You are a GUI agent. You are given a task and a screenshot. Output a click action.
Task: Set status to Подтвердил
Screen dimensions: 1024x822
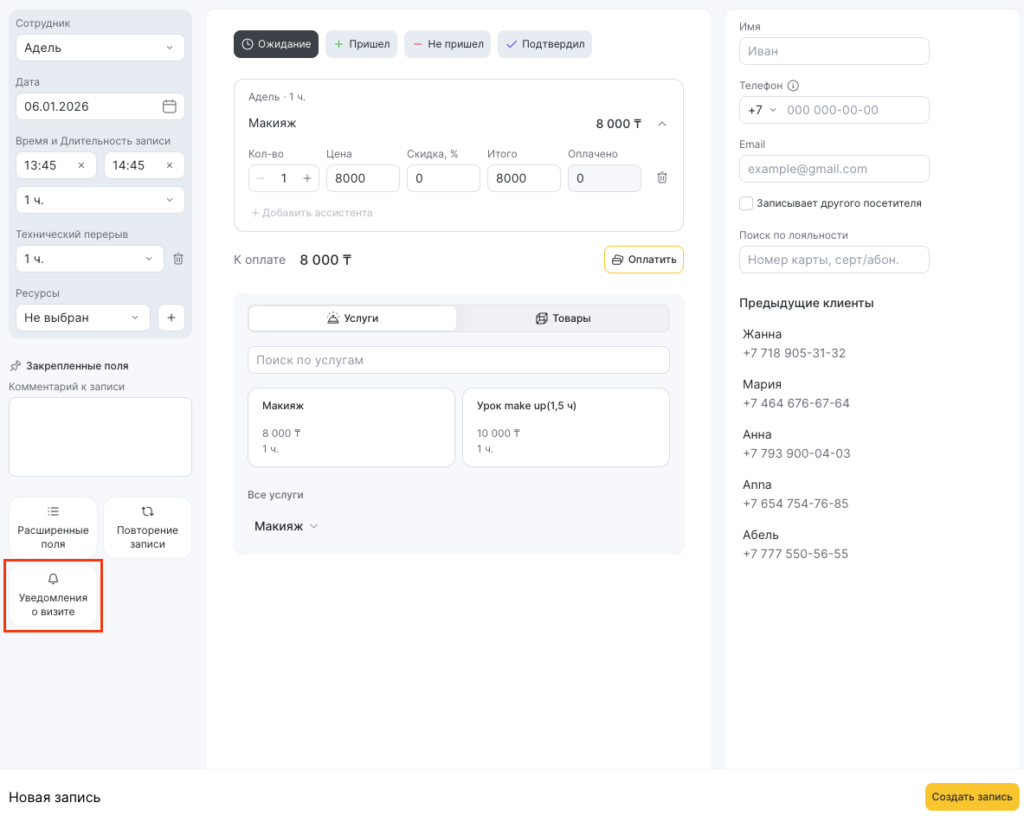coord(545,44)
